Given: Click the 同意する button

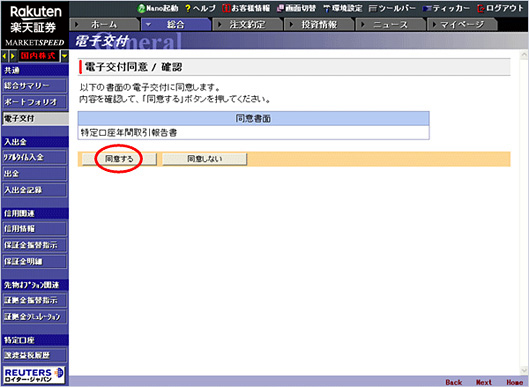Looking at the screenshot, I should pos(119,159).
